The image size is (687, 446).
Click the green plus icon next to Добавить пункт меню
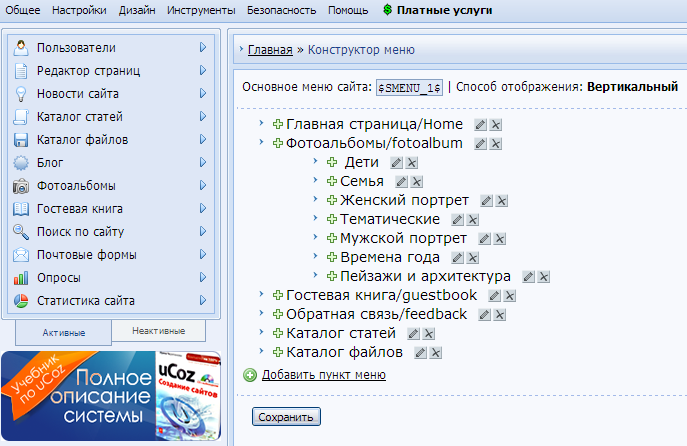pos(250,375)
